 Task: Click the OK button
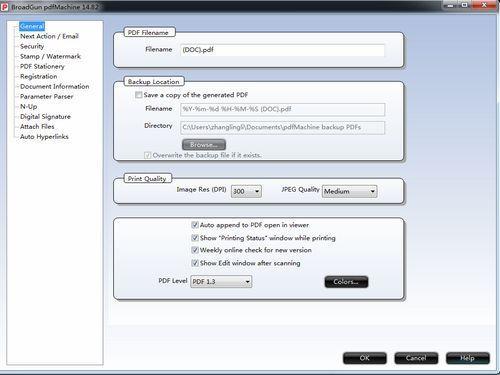365,358
